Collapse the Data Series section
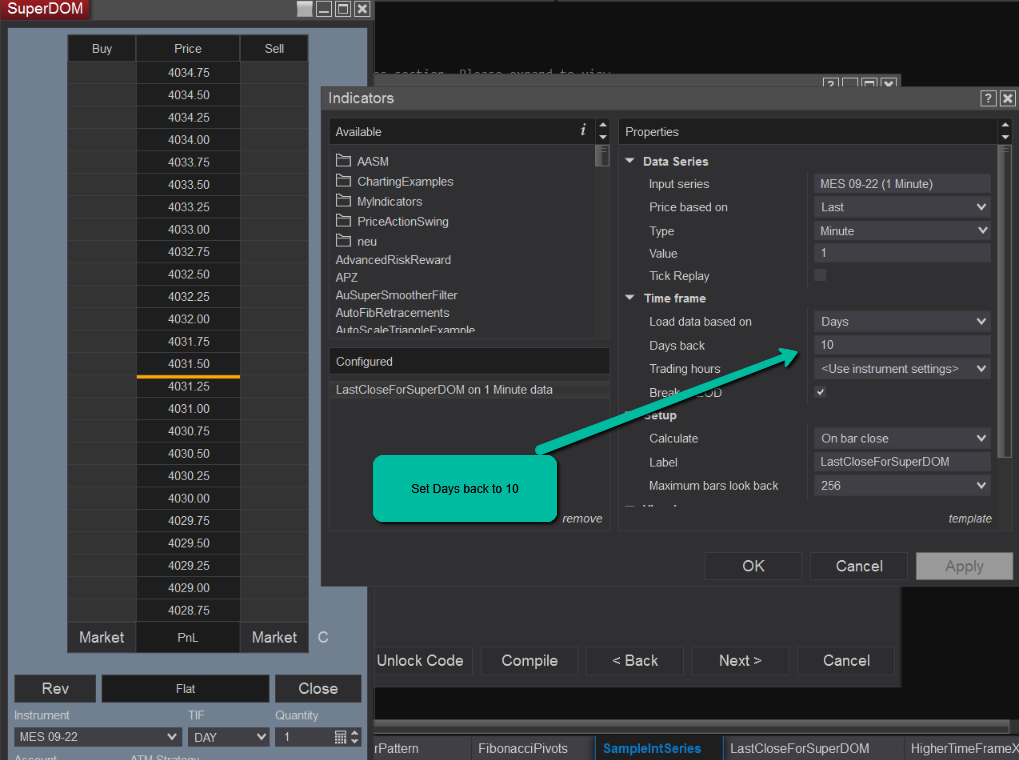The image size is (1019, 760). coord(630,161)
